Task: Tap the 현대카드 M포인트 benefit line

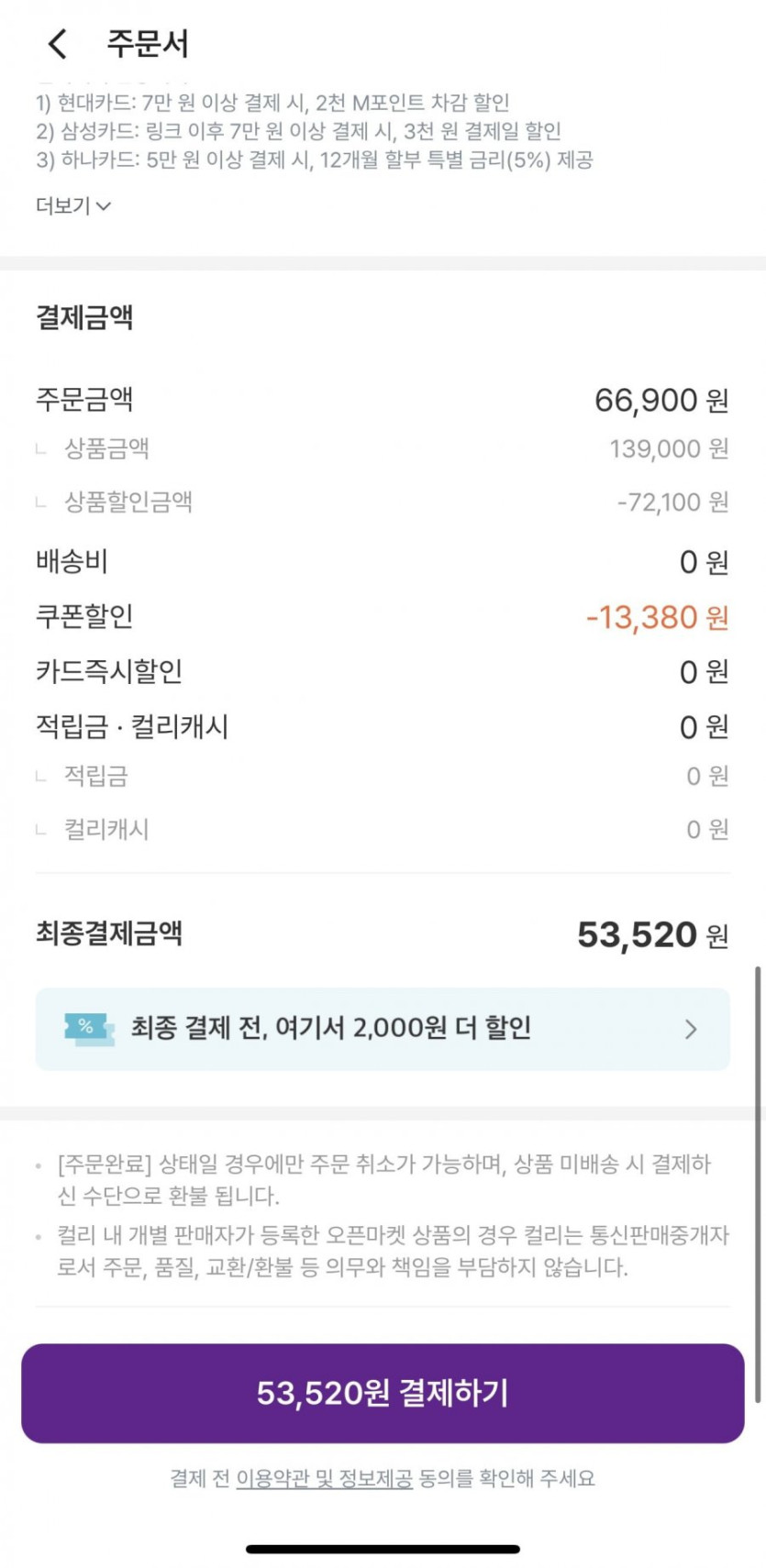Action: coord(272,102)
